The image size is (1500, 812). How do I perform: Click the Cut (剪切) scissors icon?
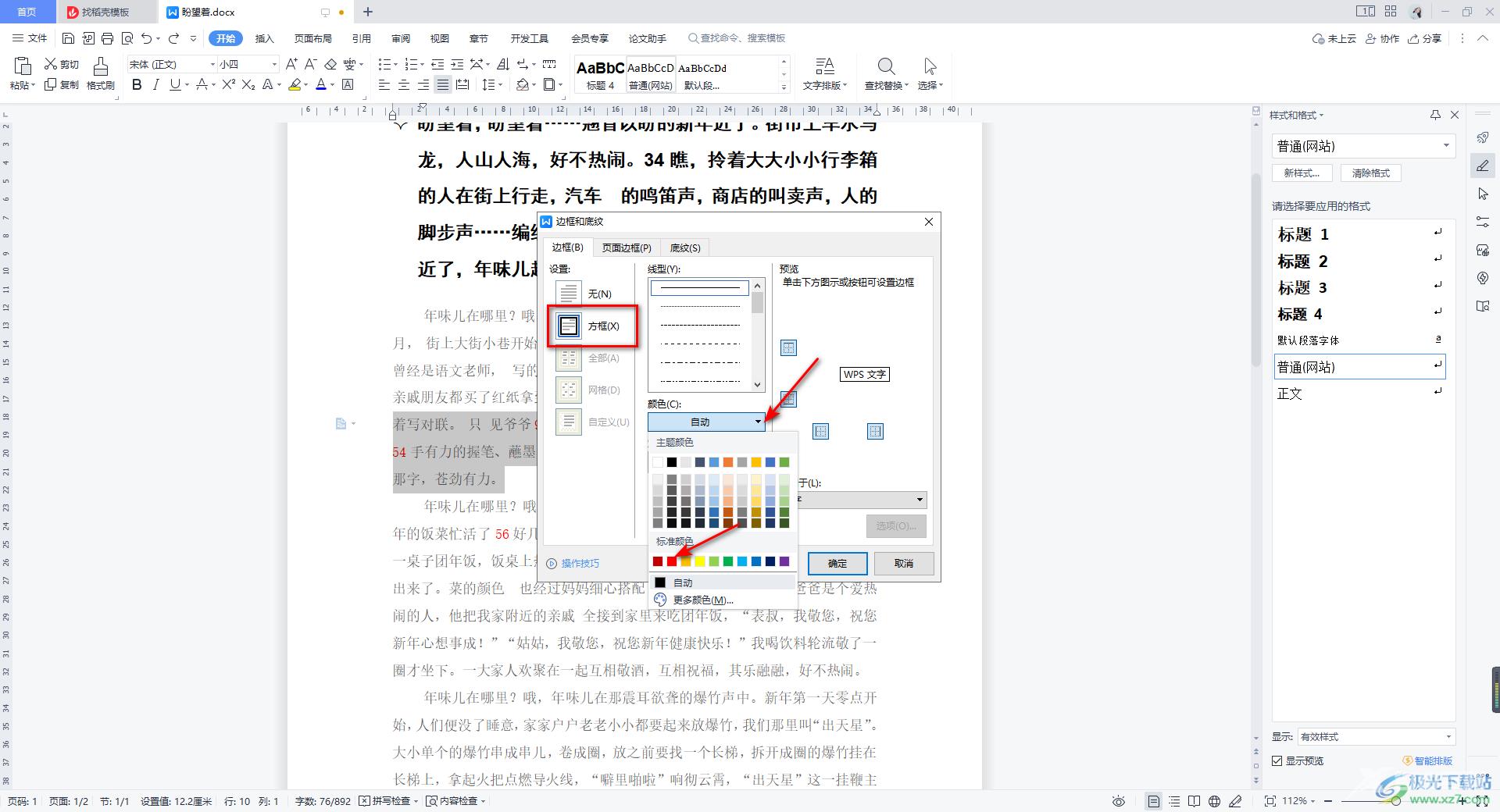tap(51, 64)
